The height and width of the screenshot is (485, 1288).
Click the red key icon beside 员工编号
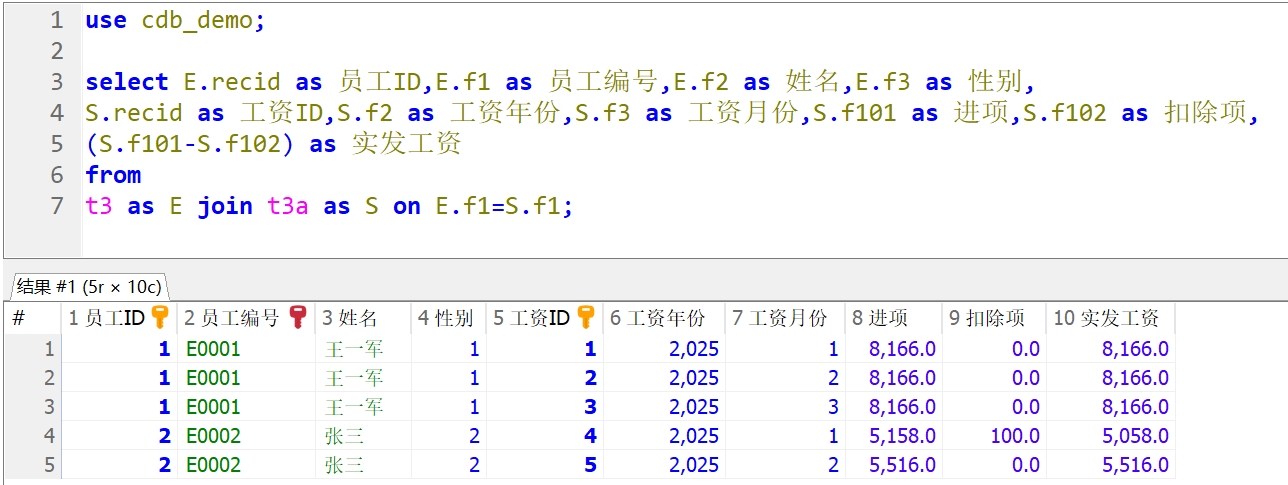297,318
